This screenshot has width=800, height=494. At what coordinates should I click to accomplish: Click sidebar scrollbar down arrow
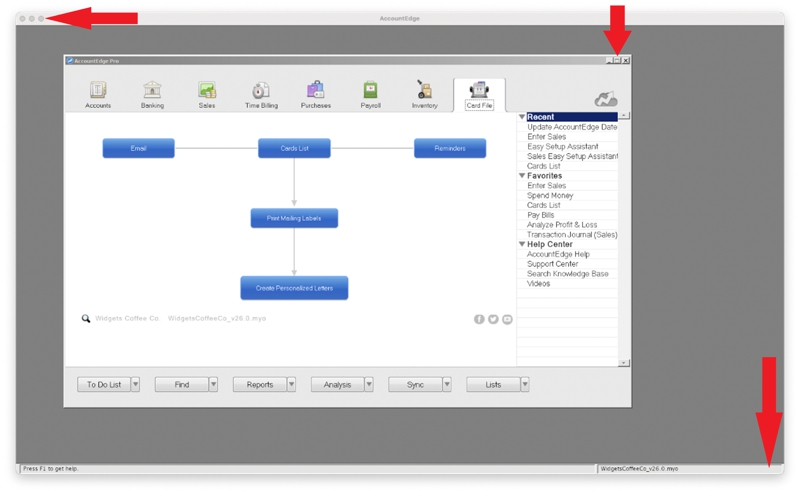(624, 363)
